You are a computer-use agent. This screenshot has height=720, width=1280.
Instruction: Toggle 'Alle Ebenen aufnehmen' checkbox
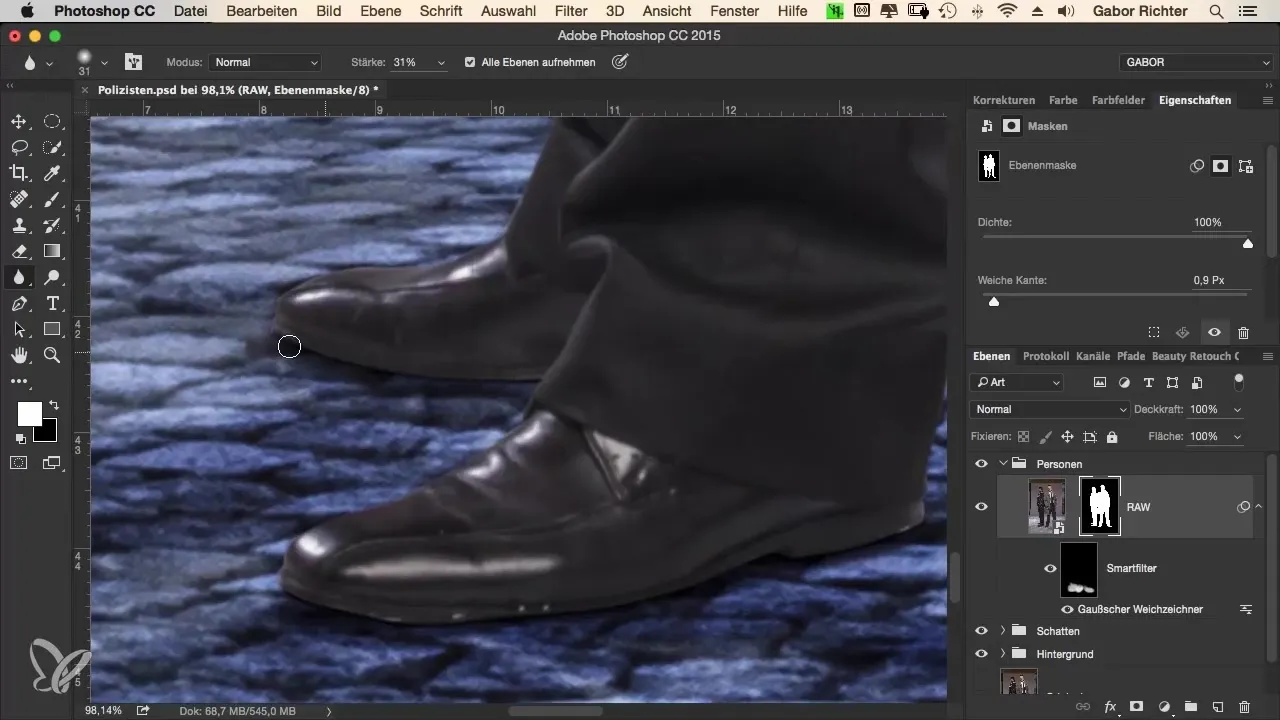pos(470,62)
